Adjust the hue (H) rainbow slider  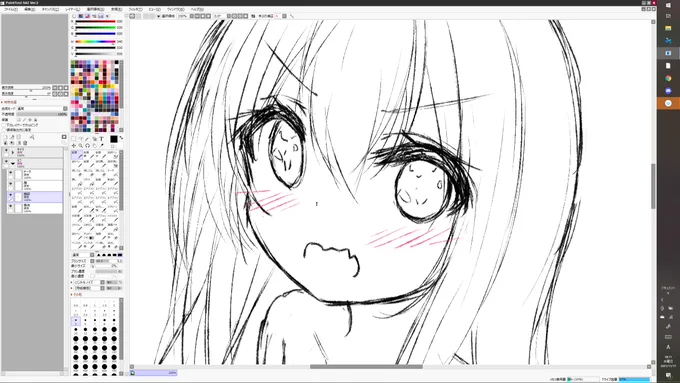[x=95, y=42]
